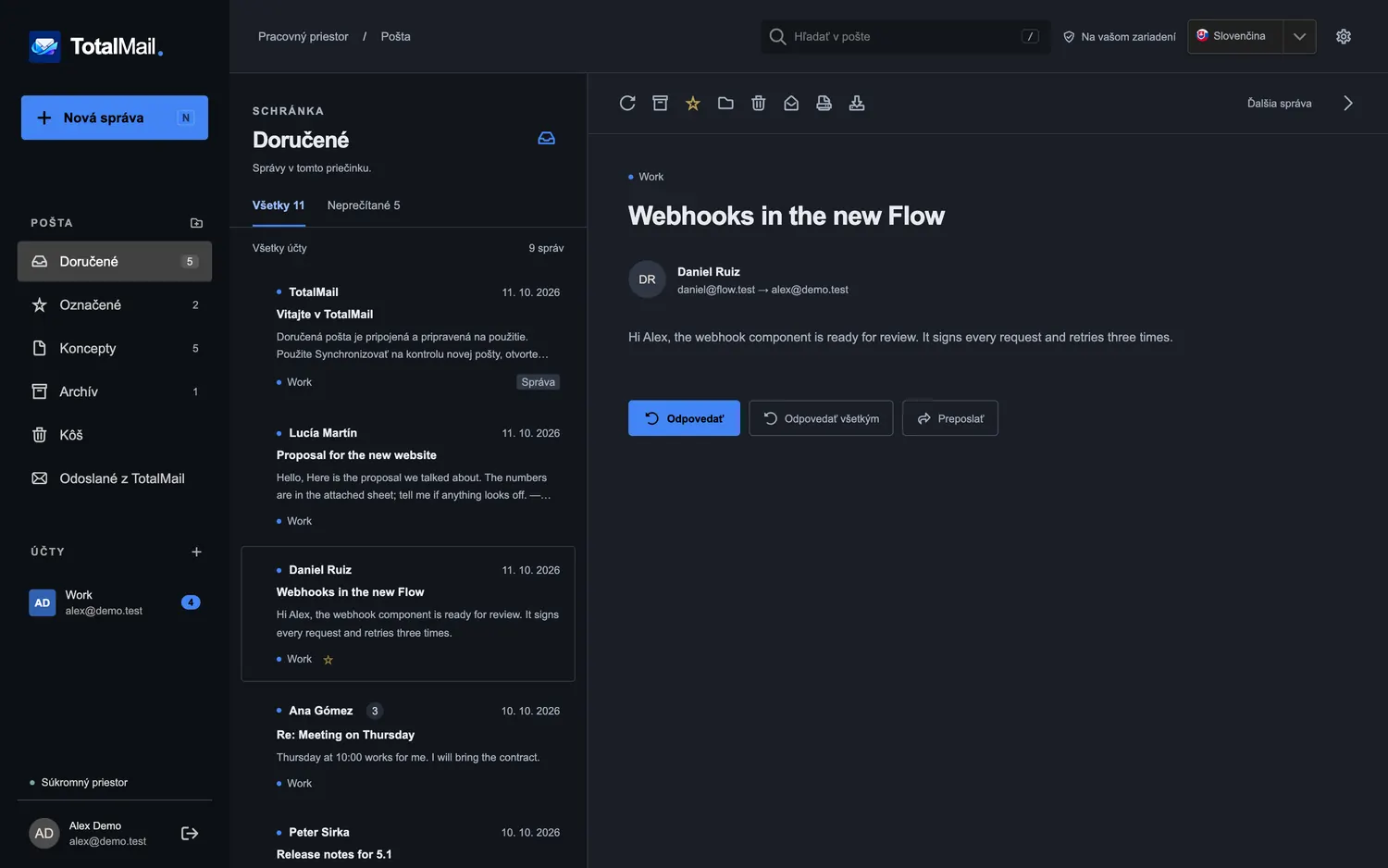Open the move-to-folder icon in toolbar
The height and width of the screenshot is (868, 1388).
[725, 104]
